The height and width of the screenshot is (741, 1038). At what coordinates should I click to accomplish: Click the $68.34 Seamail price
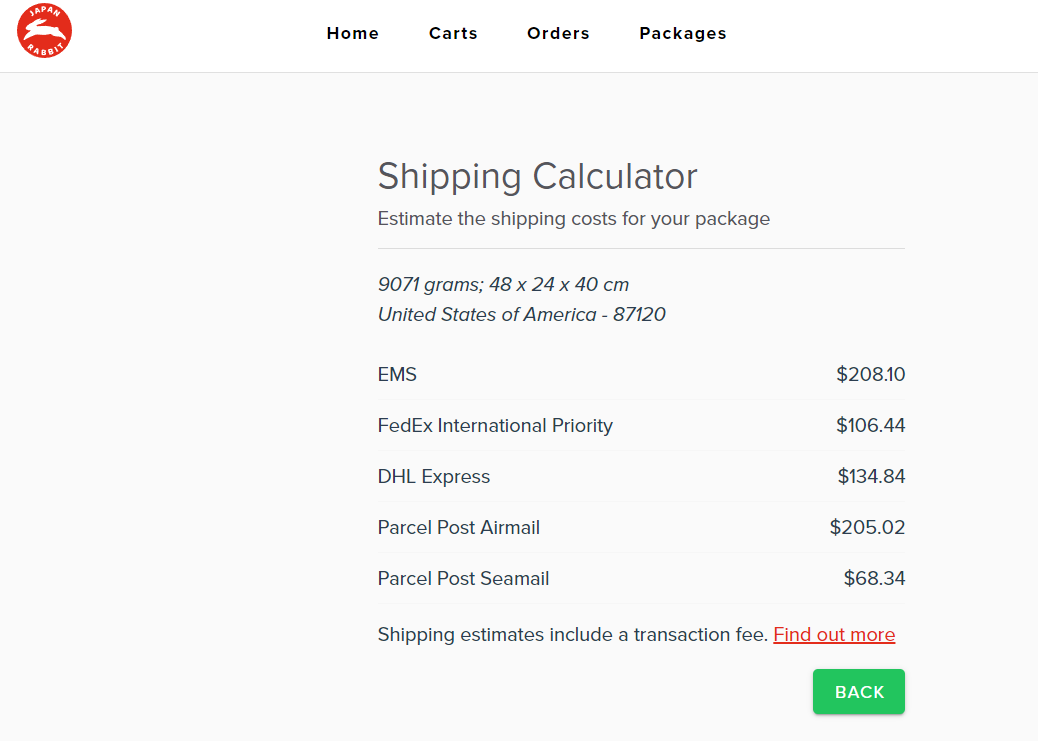click(874, 579)
